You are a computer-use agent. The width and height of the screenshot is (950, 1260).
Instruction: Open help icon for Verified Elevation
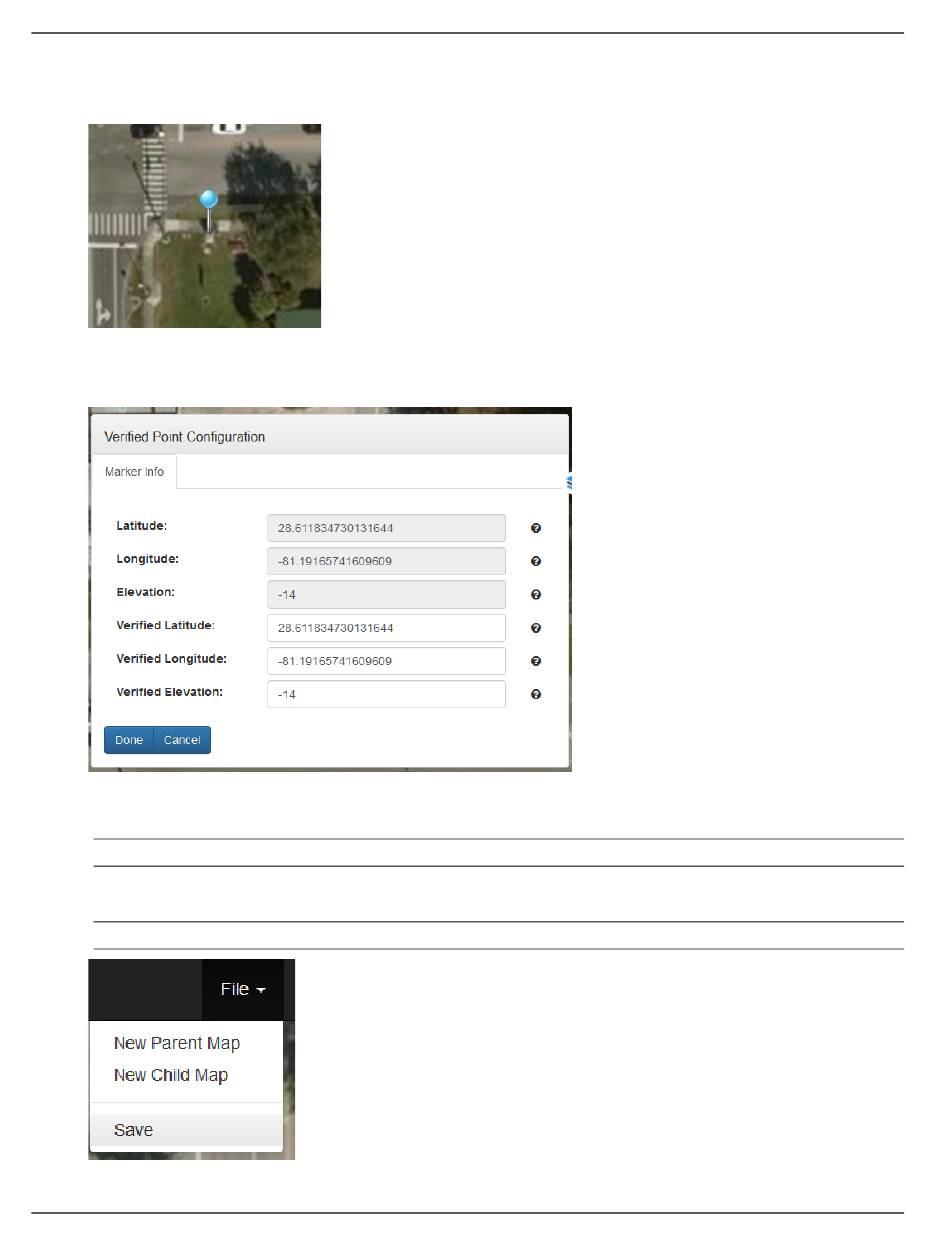click(536, 694)
